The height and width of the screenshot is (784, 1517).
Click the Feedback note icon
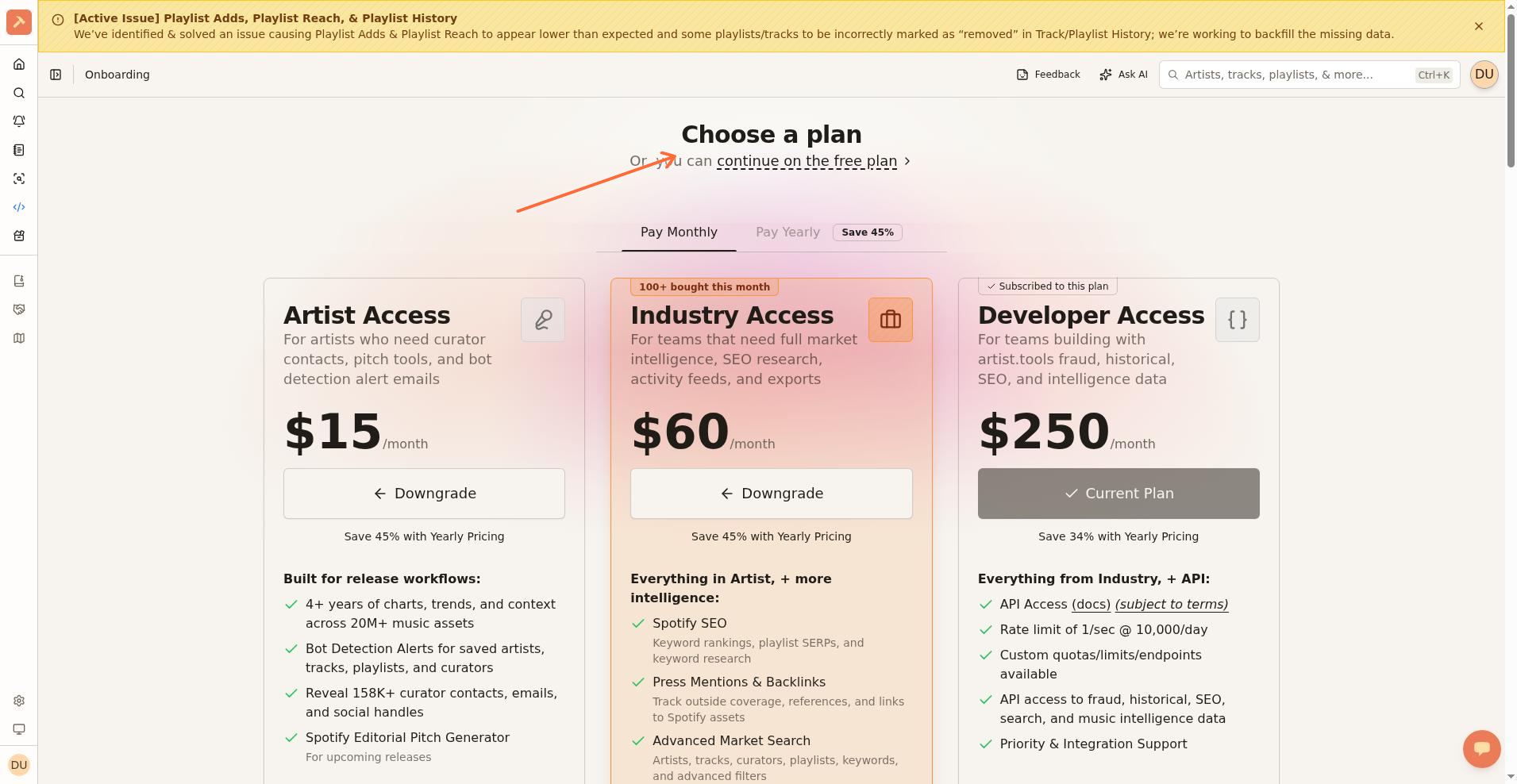click(1022, 75)
